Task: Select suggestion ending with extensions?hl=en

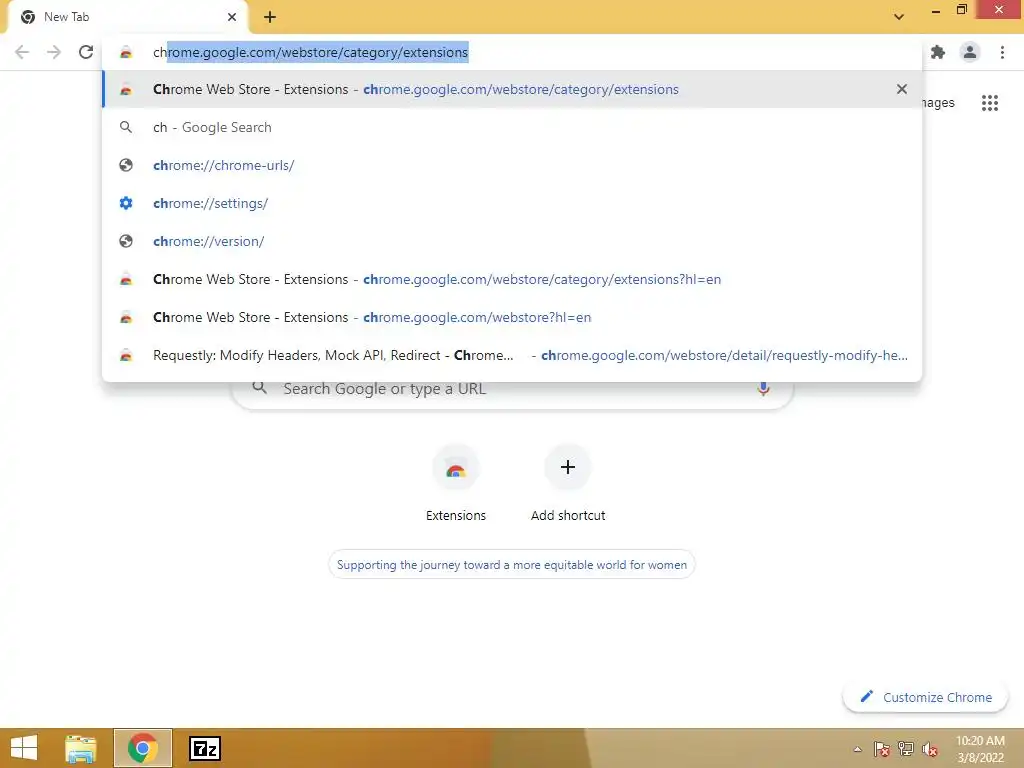Action: tap(512, 279)
